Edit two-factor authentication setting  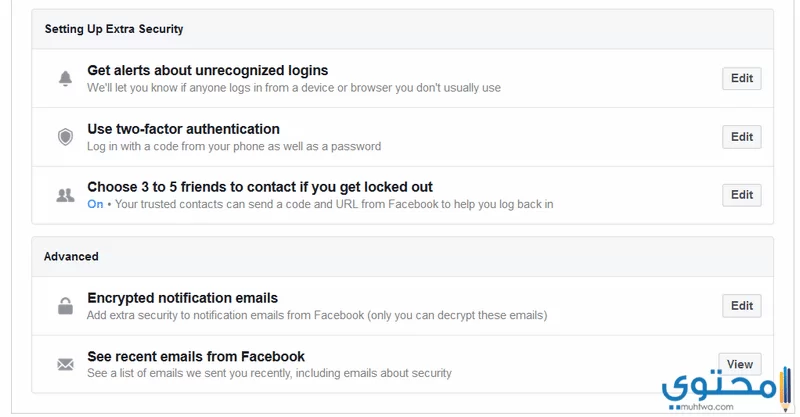pyautogui.click(x=742, y=137)
